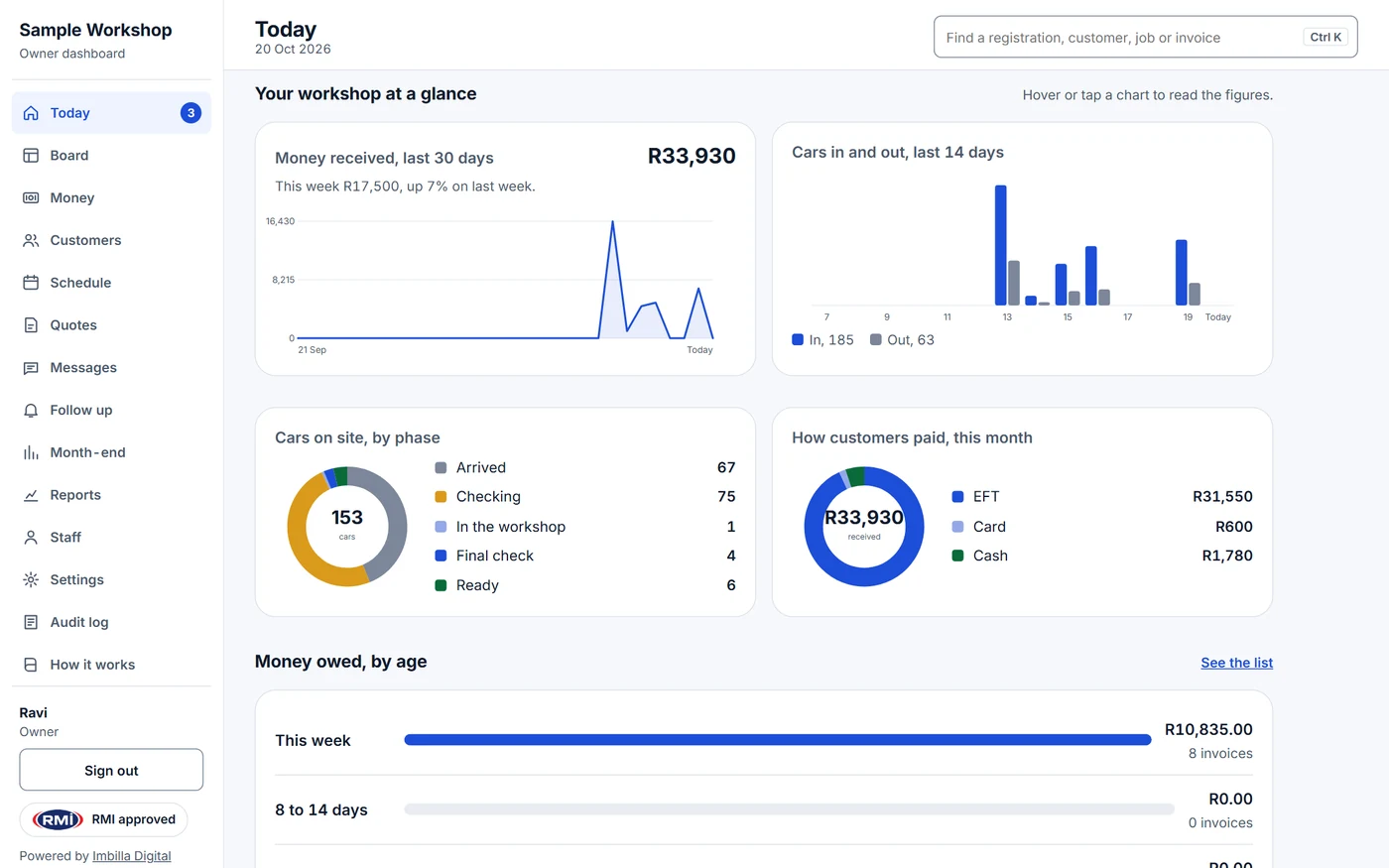This screenshot has height=868, width=1389.
Task: Click the Card legend swatch
Action: coord(957,527)
